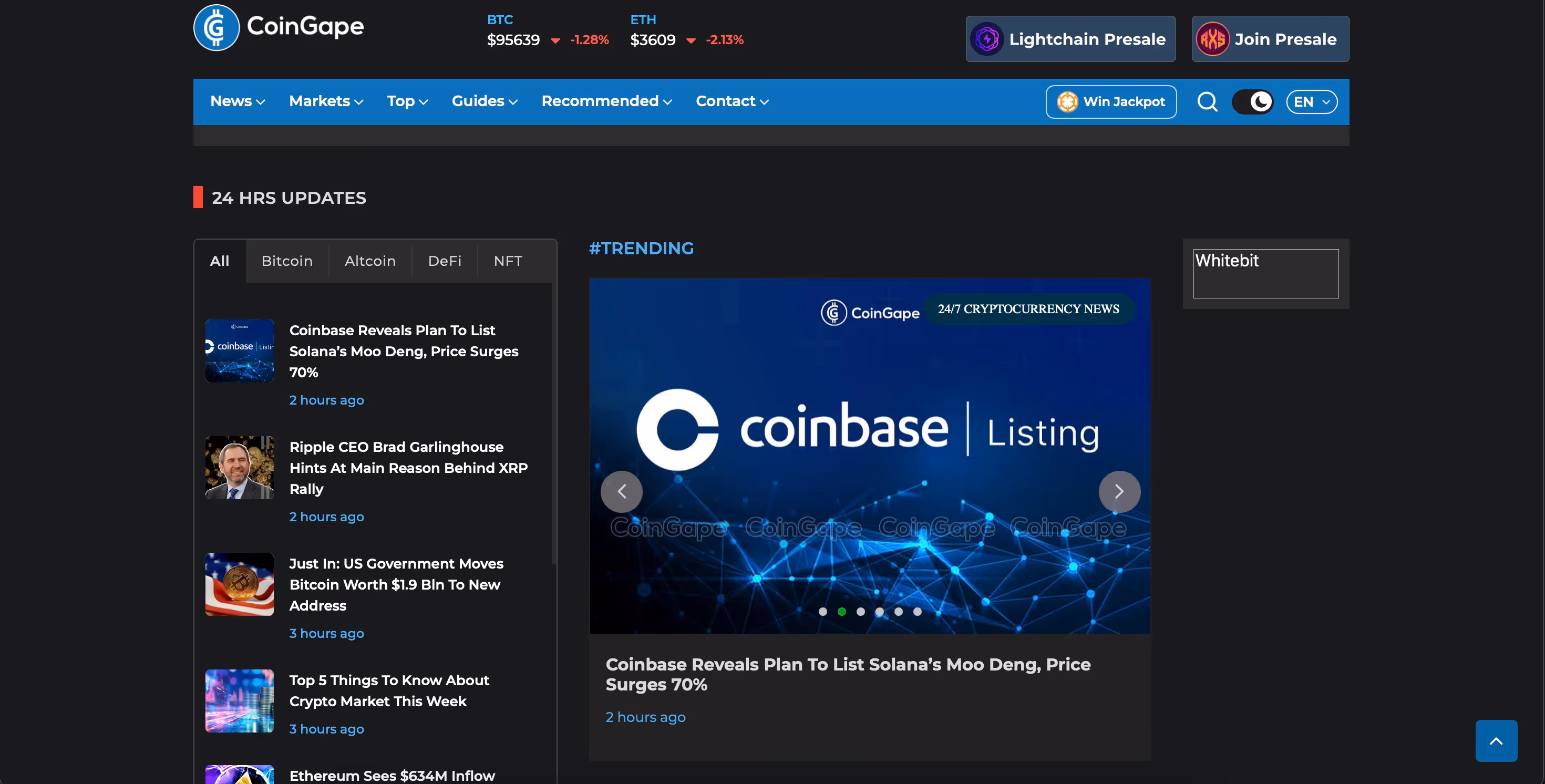Click the Lightchain purple logo icon

[x=987, y=39]
